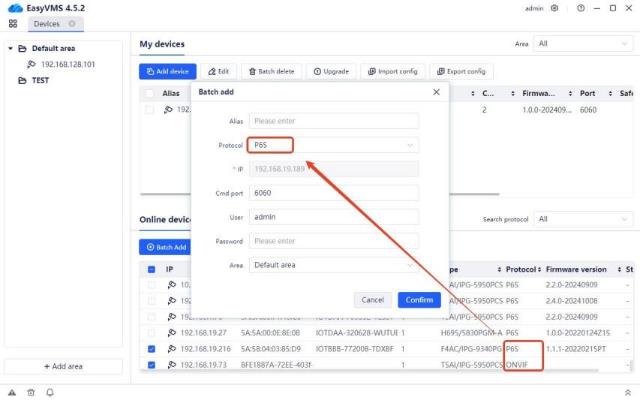Open the Protocol dropdown showing P6S
This screenshot has height=400, width=640.
tap(333, 145)
